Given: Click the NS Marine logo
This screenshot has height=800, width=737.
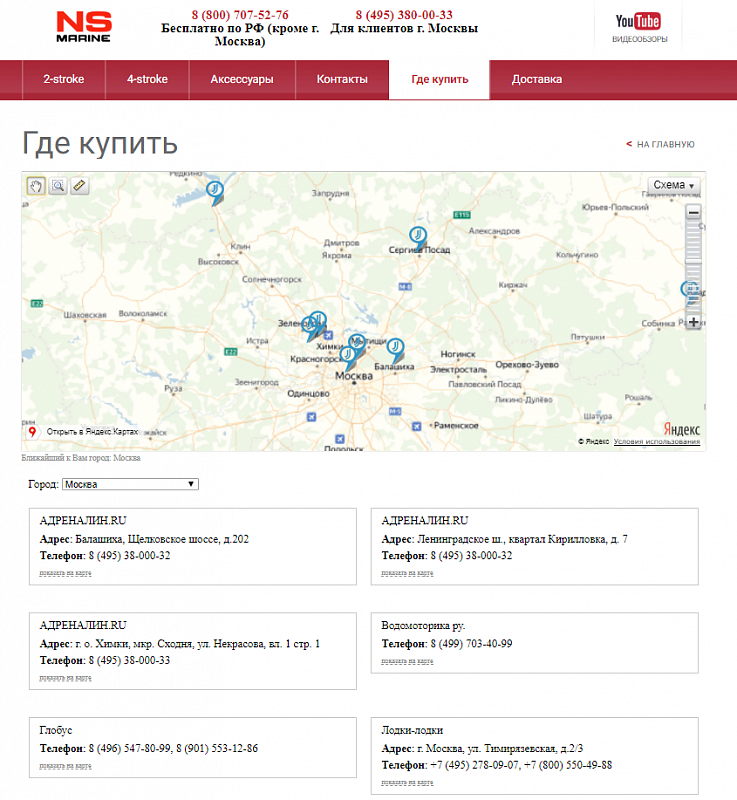Looking at the screenshot, I should [x=84, y=27].
